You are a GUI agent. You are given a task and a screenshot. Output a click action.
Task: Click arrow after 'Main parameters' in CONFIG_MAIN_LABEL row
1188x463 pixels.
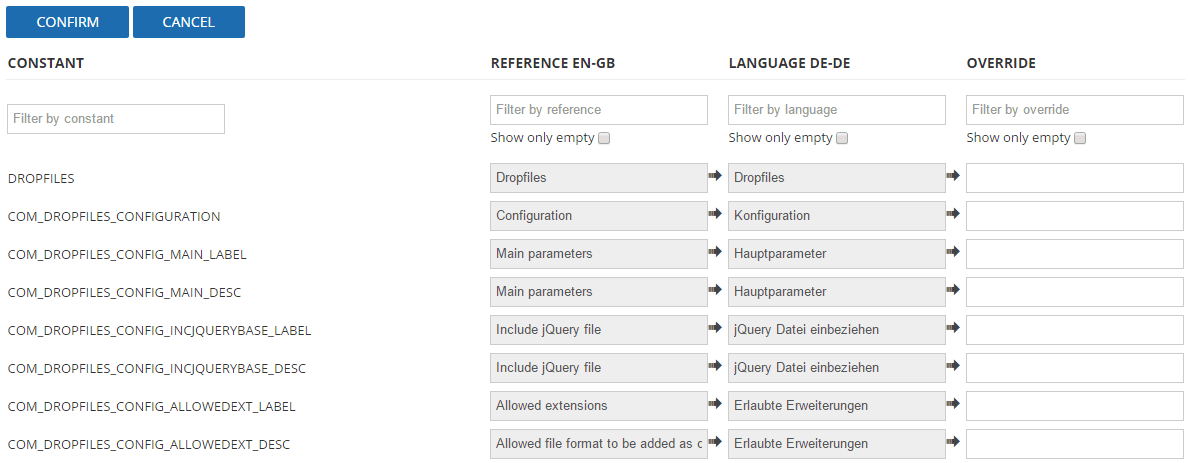tap(715, 252)
